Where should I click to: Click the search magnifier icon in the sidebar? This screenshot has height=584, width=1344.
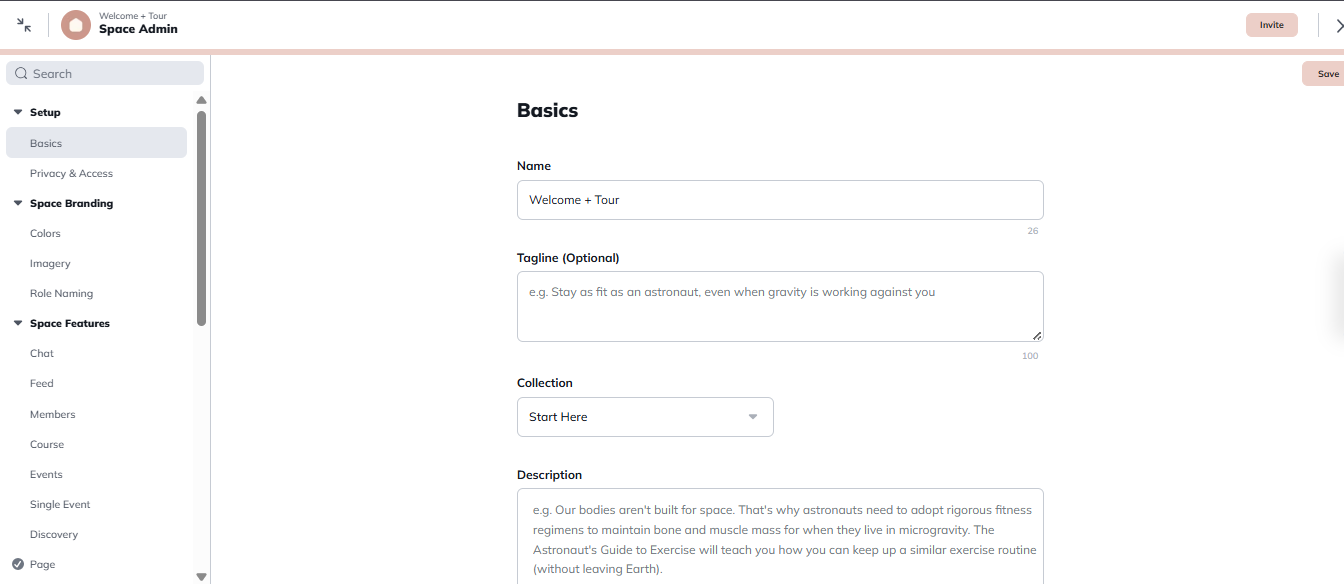pos(21,72)
